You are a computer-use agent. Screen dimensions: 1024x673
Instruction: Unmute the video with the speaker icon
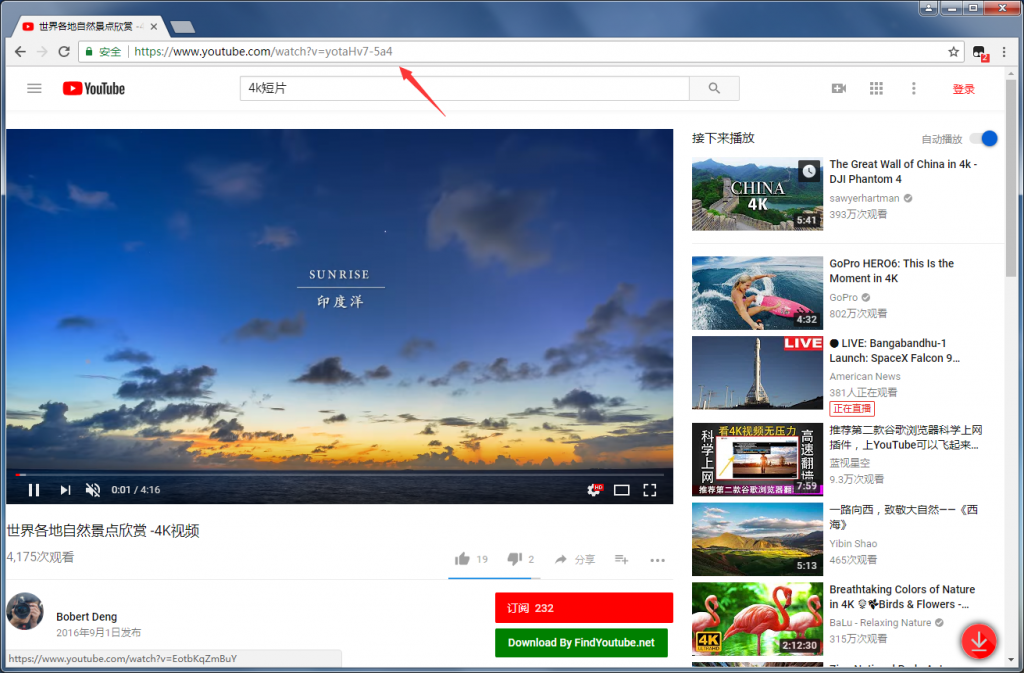point(93,490)
